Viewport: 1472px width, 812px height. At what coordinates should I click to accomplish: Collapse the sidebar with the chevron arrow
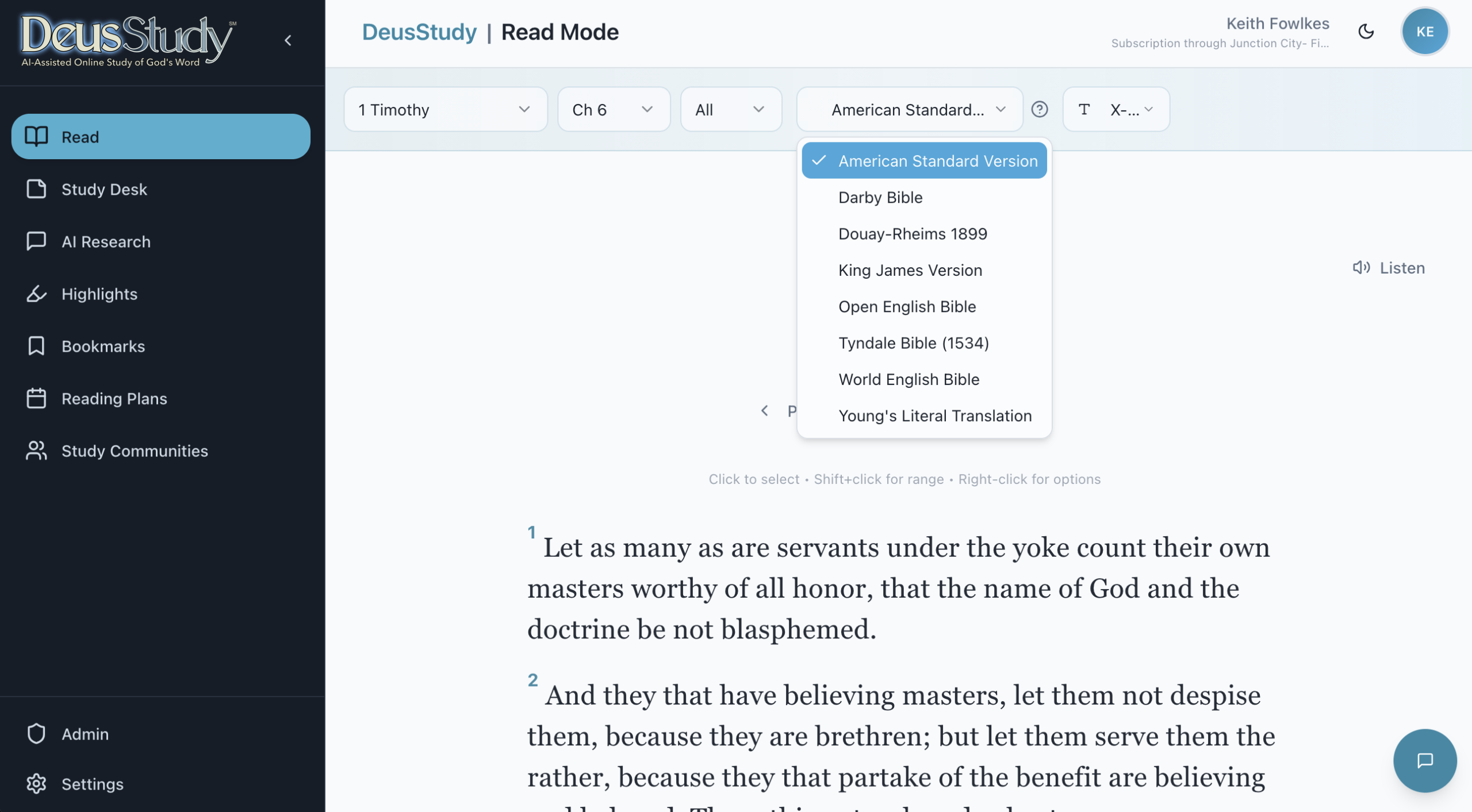pos(288,40)
